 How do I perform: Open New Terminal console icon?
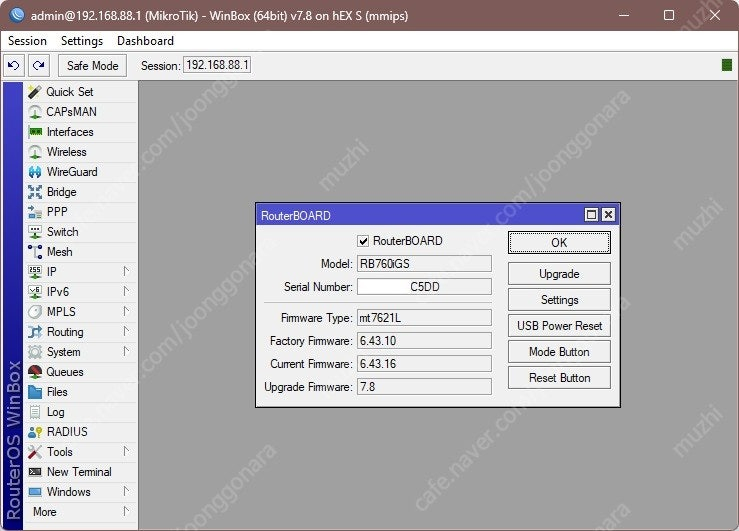(35, 472)
